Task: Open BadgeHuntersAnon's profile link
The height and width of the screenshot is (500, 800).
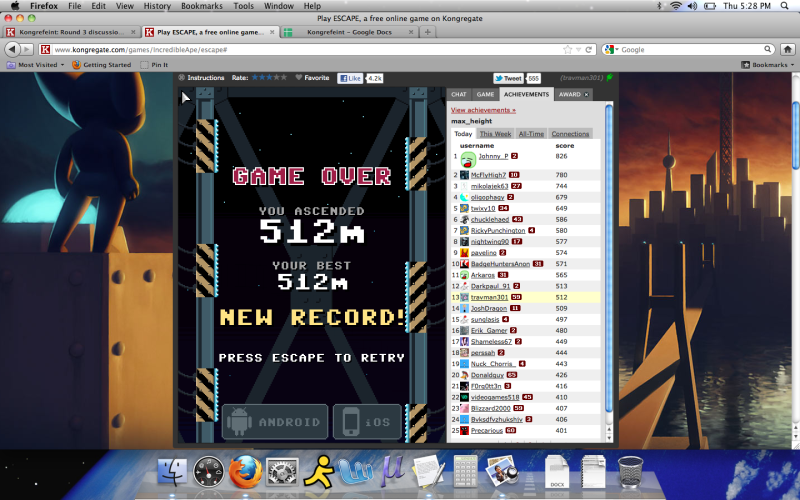Action: 500,264
